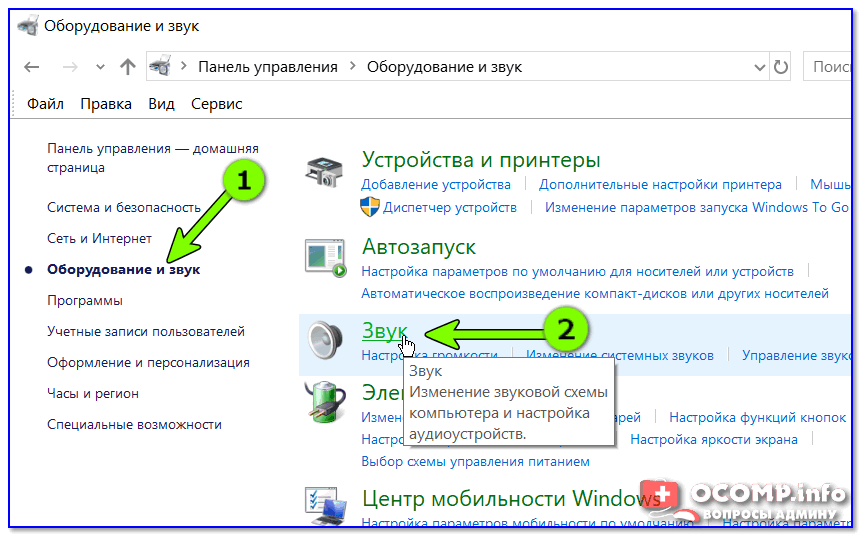Open Программы category
The height and width of the screenshot is (536, 861).
(85, 300)
